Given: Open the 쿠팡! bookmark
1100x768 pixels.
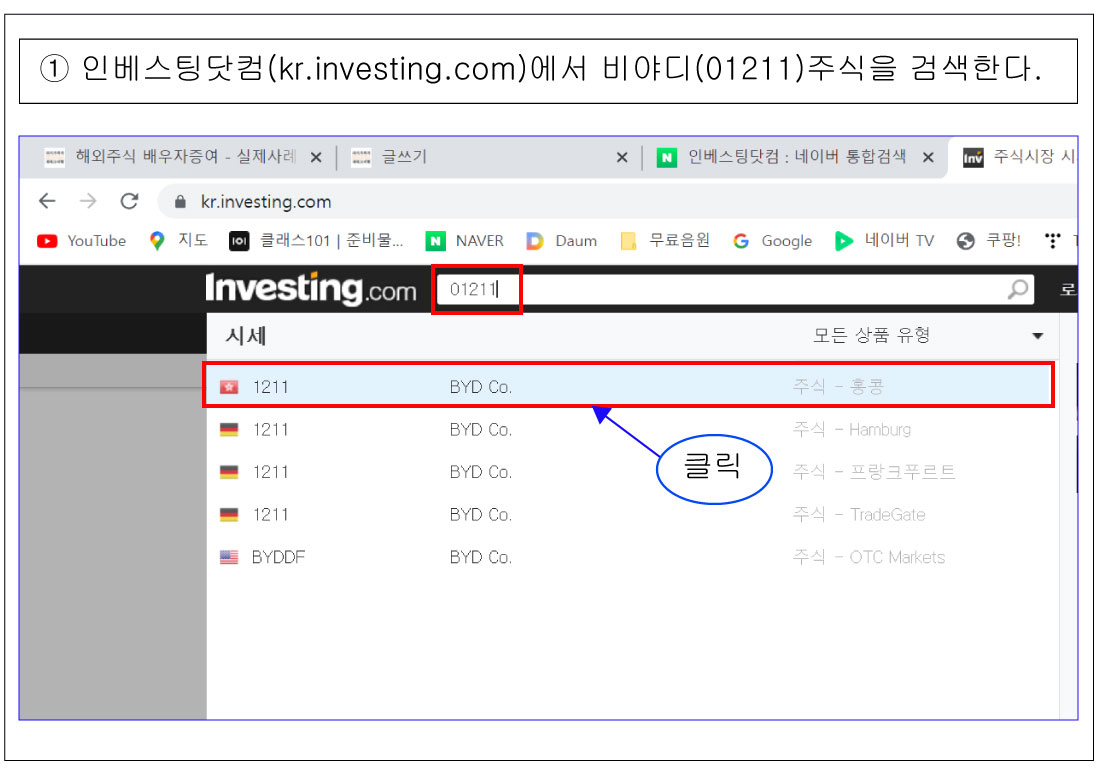Looking at the screenshot, I should click(989, 241).
